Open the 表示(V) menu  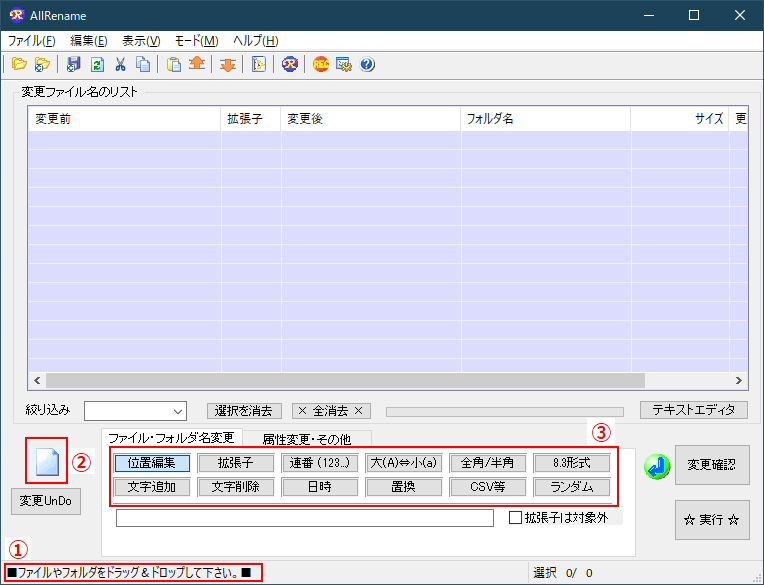[141, 41]
